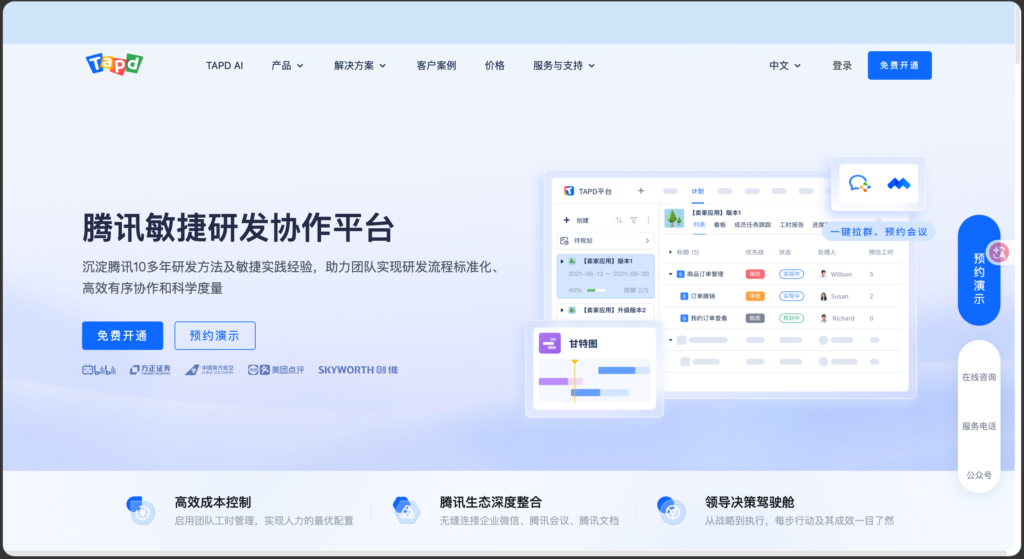Viewport: 1024px width, 559px height.
Task: Click the 美团点评 customer logo
Action: pos(276,370)
